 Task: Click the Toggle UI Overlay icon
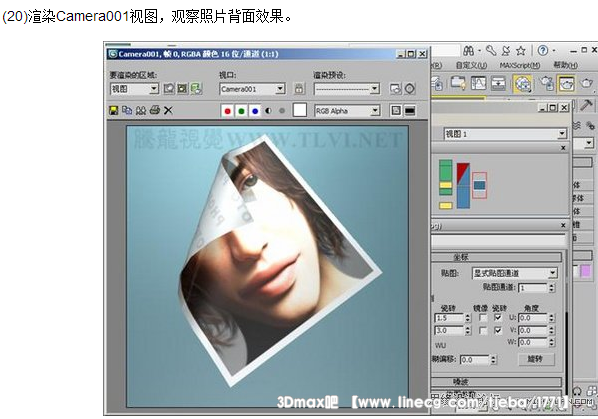(x=396, y=111)
